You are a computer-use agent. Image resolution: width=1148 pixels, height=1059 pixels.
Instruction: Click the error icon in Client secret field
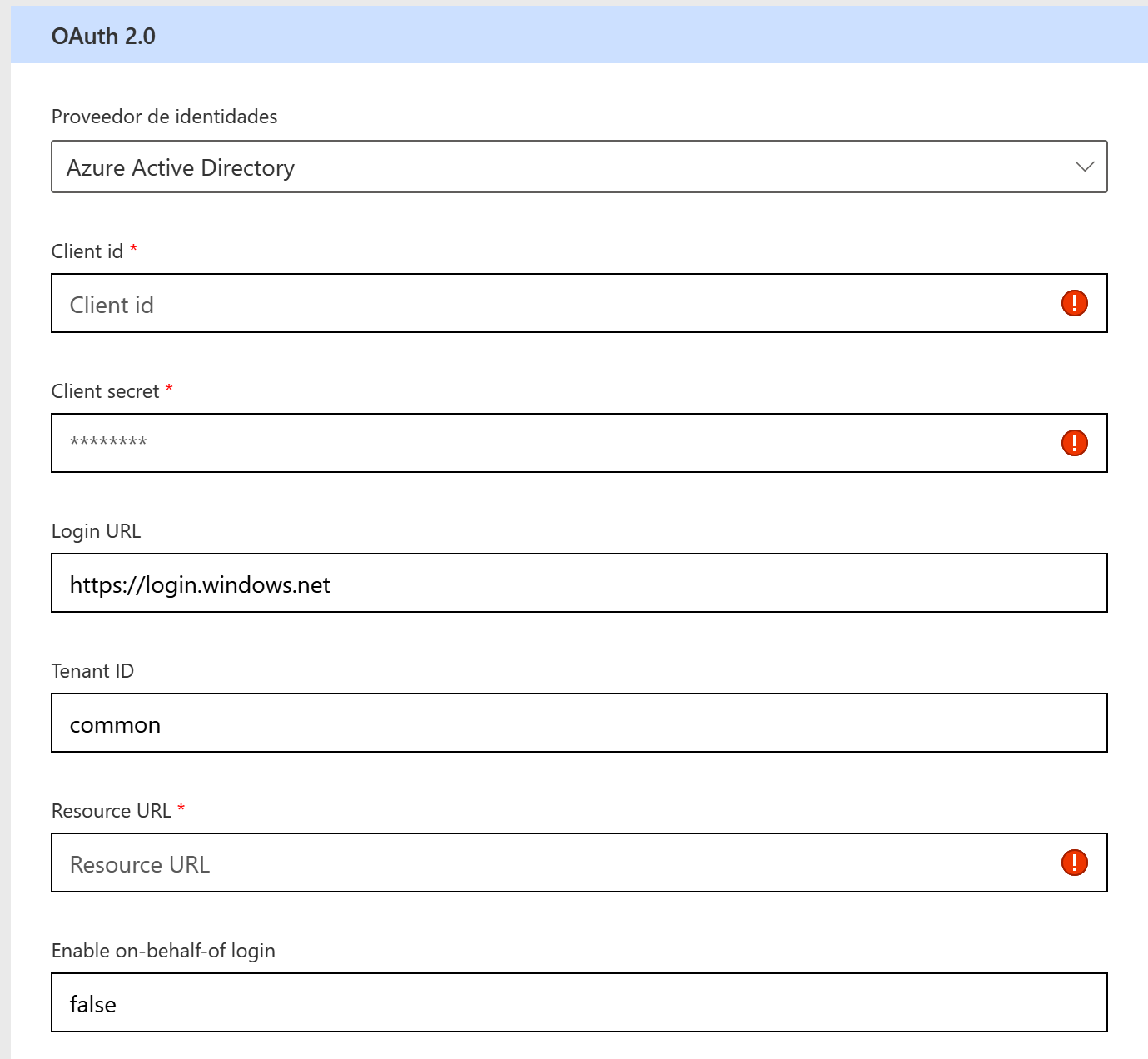tap(1074, 443)
